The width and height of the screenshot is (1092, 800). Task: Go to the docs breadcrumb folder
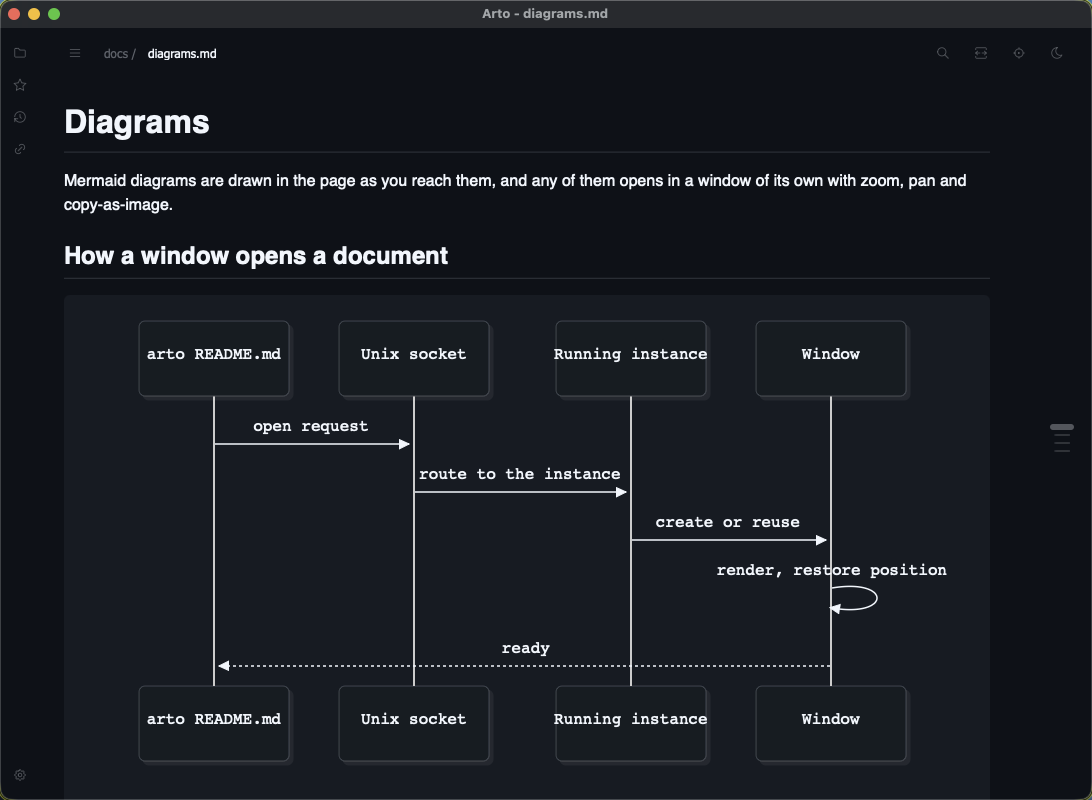click(x=116, y=54)
